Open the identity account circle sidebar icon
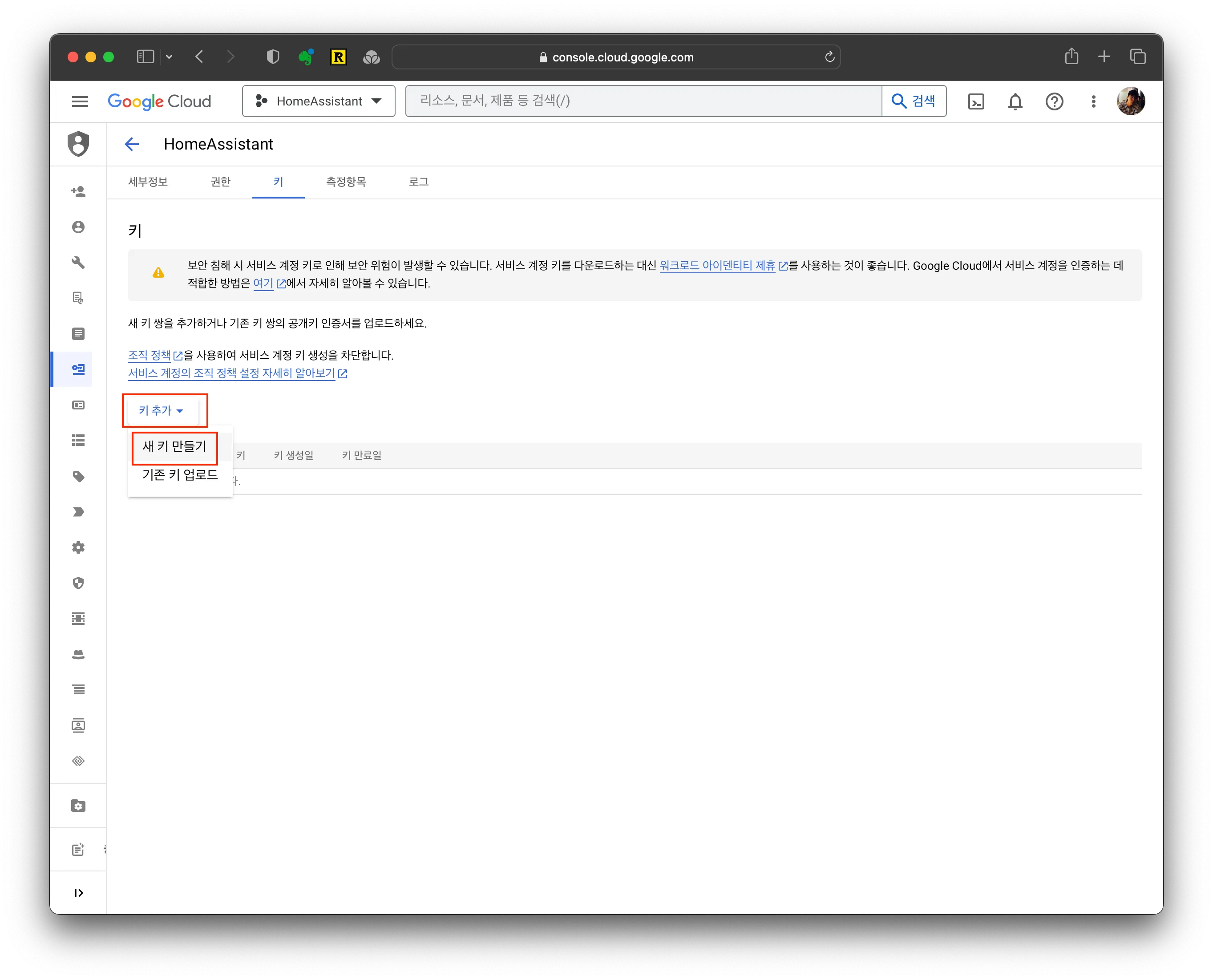The width and height of the screenshot is (1213, 980). point(78,227)
